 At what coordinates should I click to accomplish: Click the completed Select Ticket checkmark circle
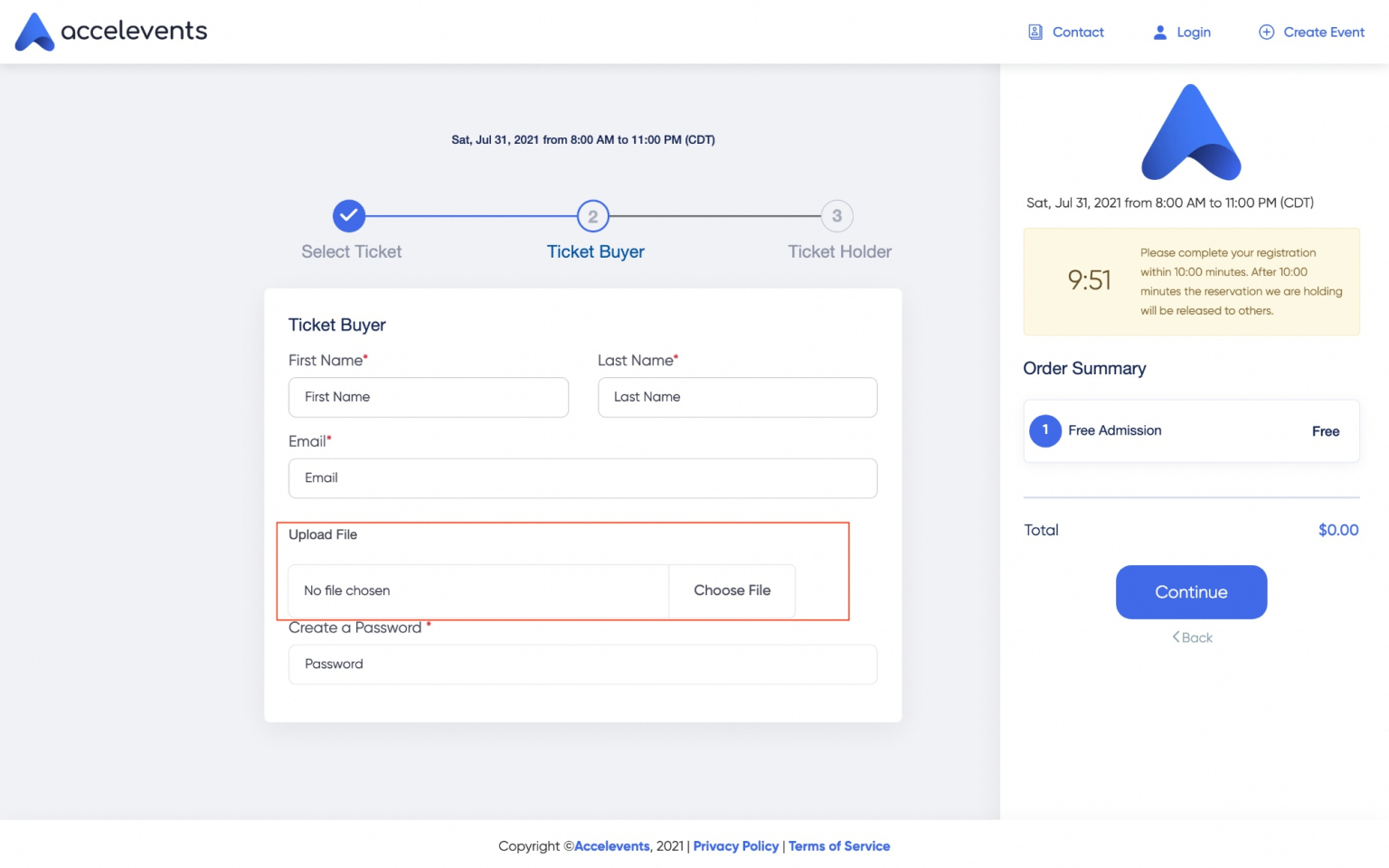click(x=349, y=216)
